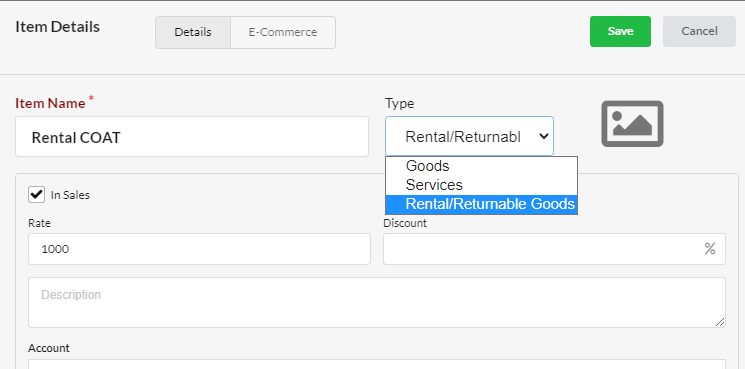Click into the Discount input field

tap(554, 249)
